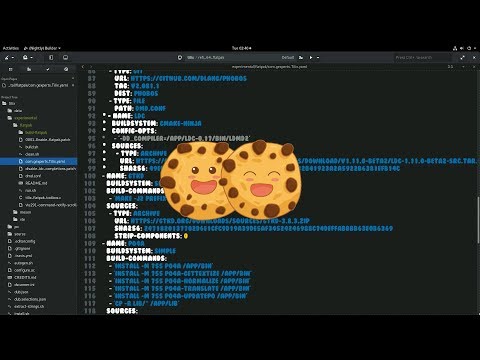Expand the meson folder

22,212
